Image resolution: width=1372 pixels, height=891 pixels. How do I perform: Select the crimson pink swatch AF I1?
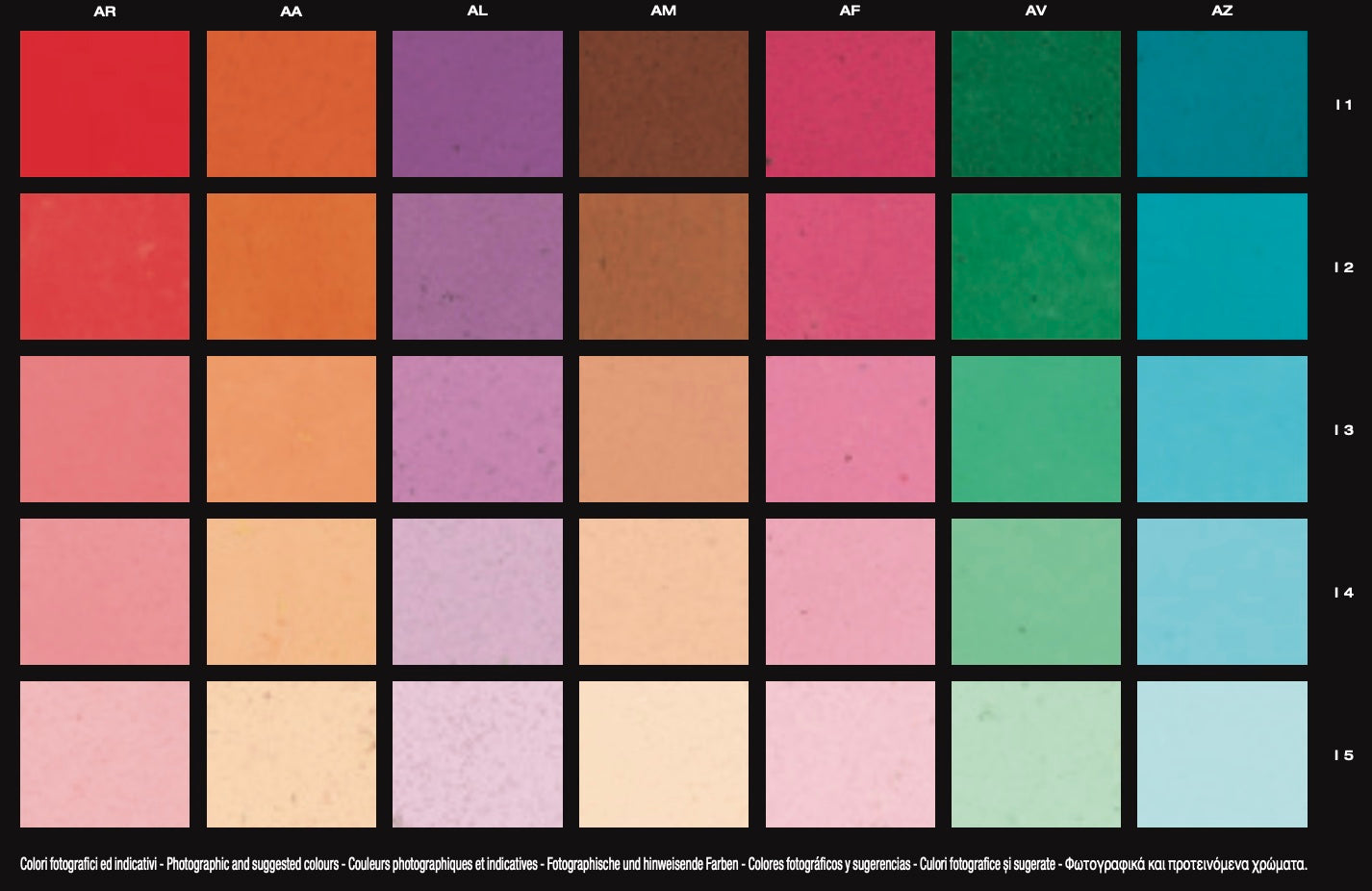click(850, 104)
